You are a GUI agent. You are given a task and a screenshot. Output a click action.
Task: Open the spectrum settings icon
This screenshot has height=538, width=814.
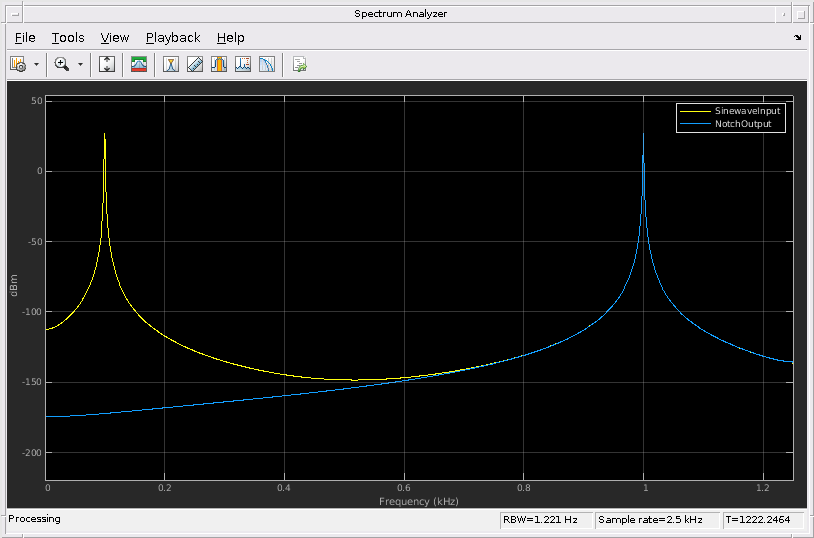[18, 64]
